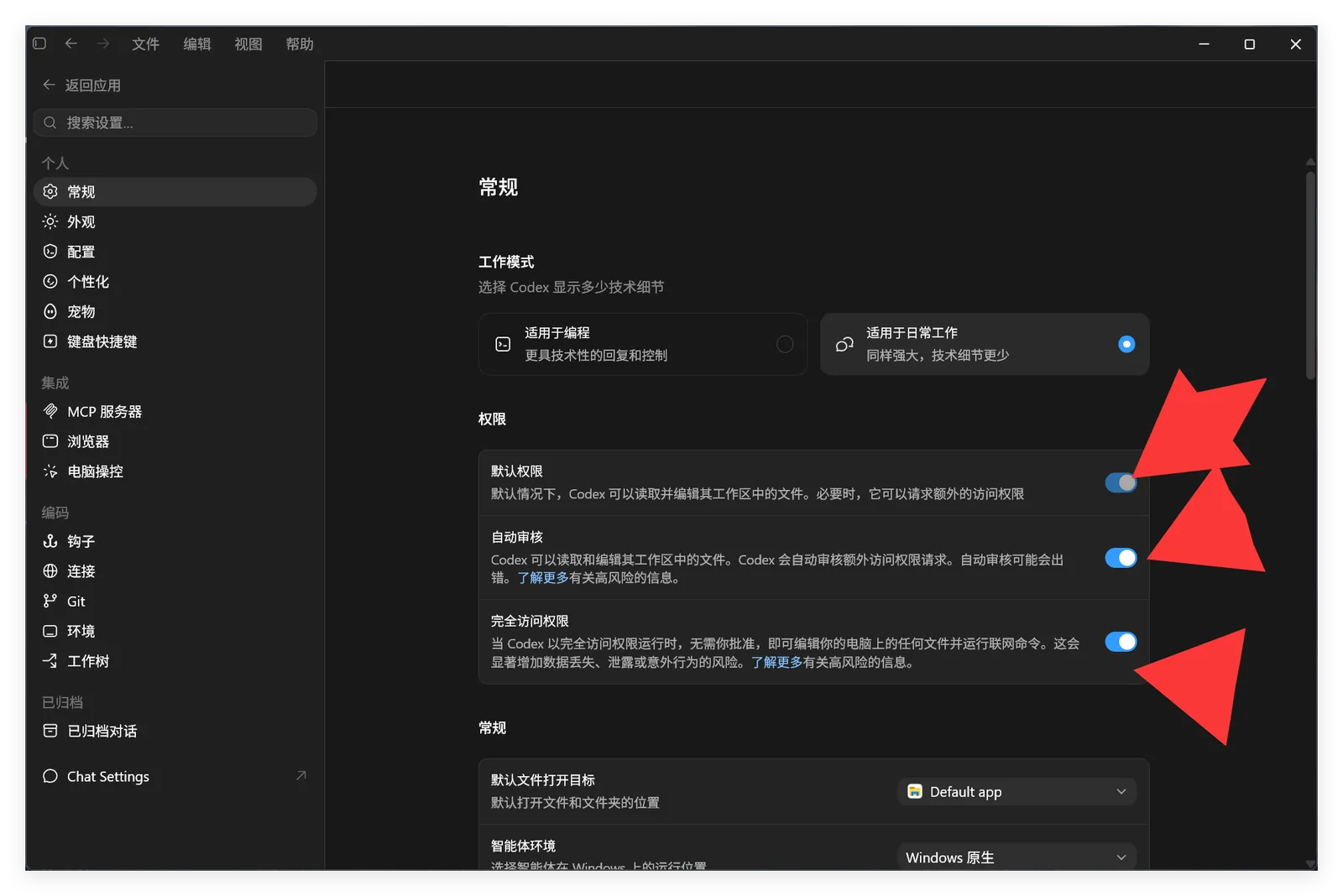Open 工作树 via its icon

click(x=50, y=661)
